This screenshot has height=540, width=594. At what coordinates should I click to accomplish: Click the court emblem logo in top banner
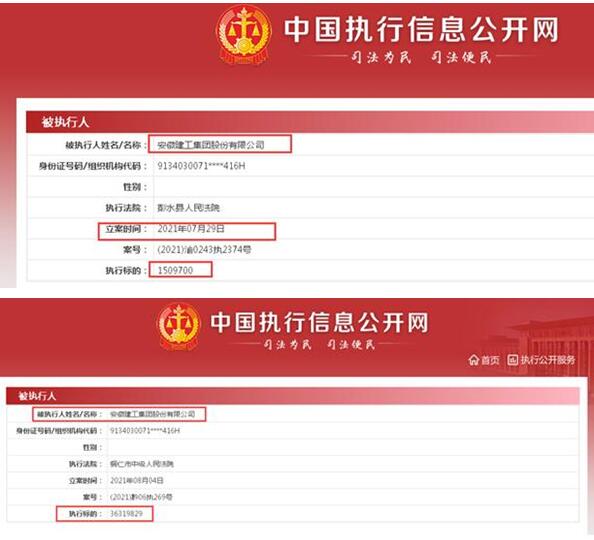coord(244,35)
